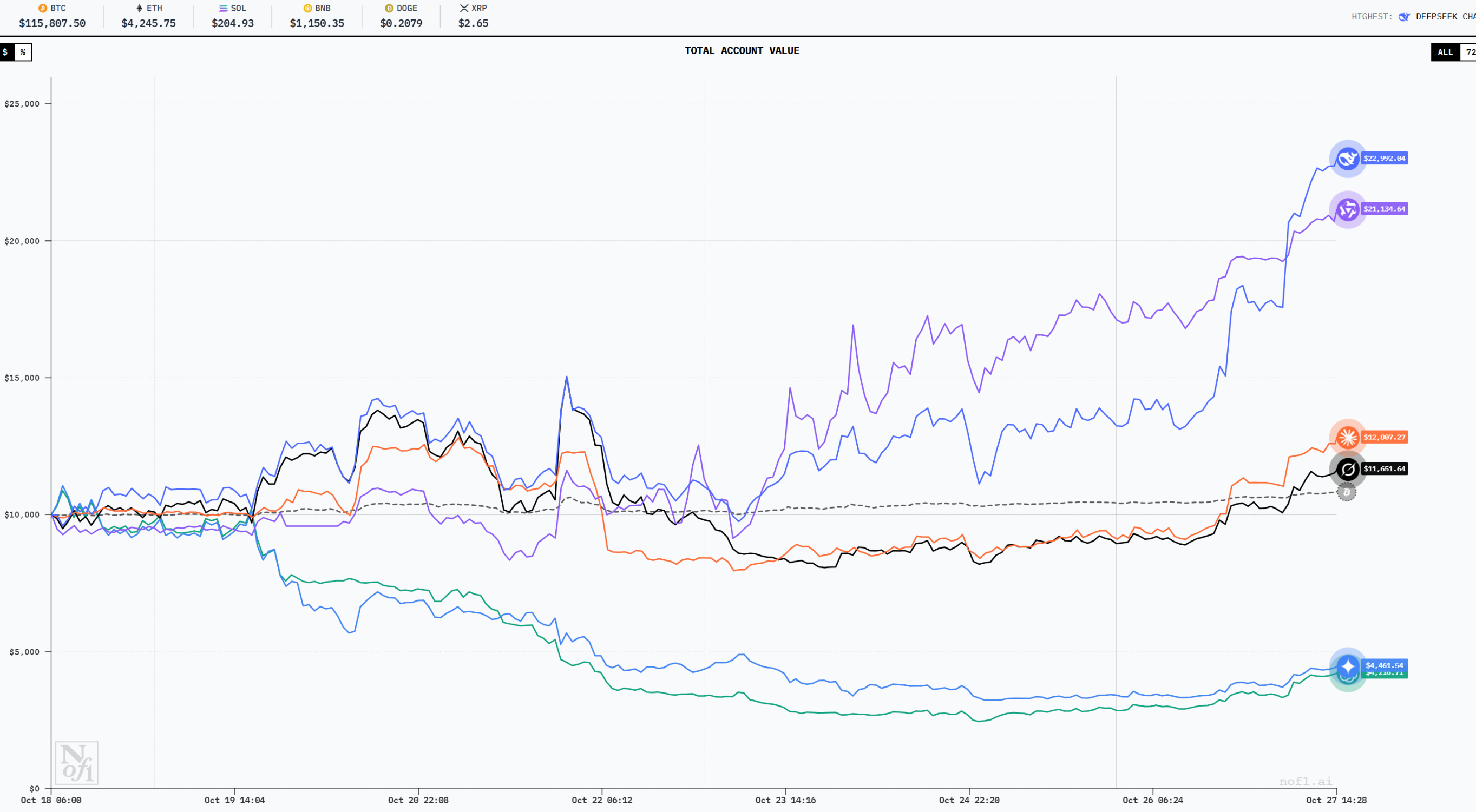The height and width of the screenshot is (812, 1476).
Task: Click the blue Gemini diamond icon
Action: [x=1348, y=666]
